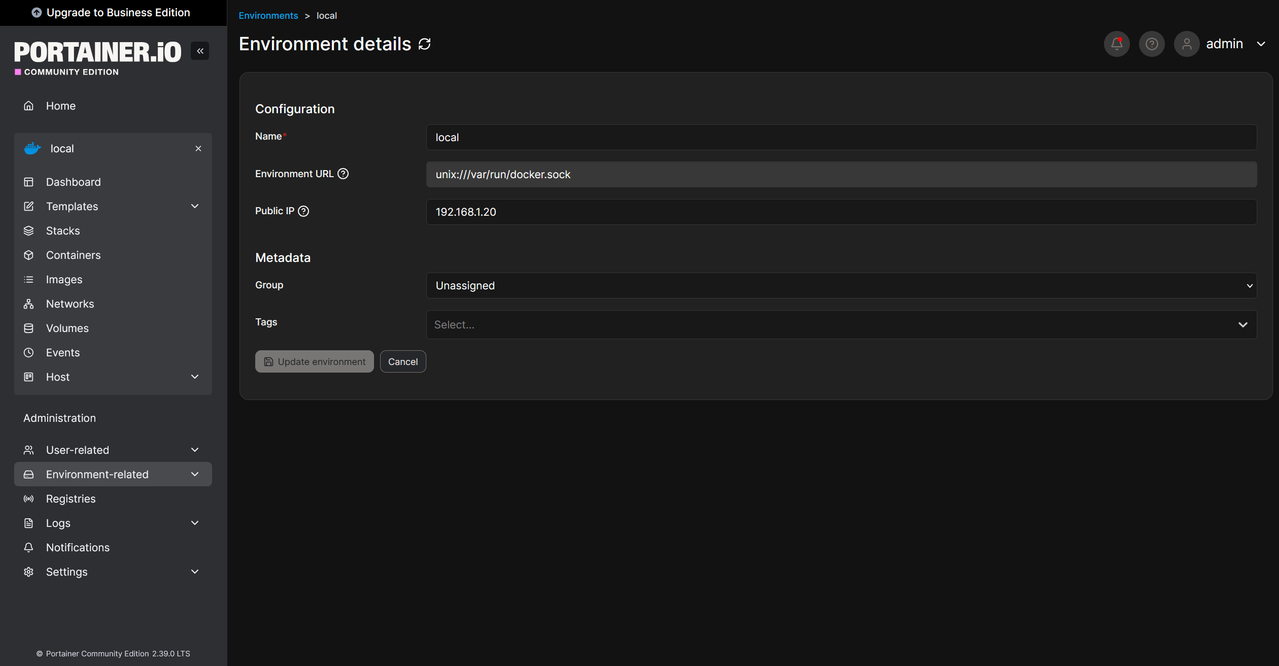The image size is (1279, 666).
Task: Click the Cancel button
Action: tap(403, 362)
